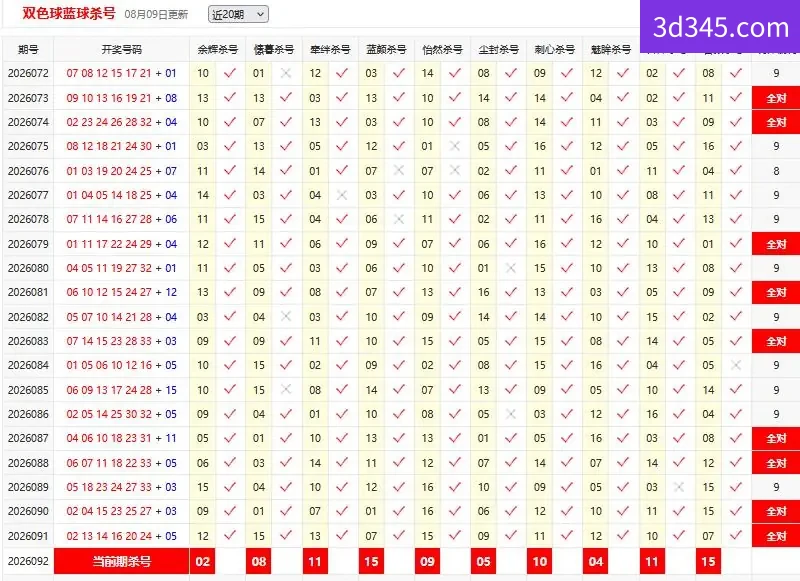This screenshot has width=800, height=581.
Task: Click the gray X mark in row 2026080
Action: pyautogui.click(x=511, y=268)
